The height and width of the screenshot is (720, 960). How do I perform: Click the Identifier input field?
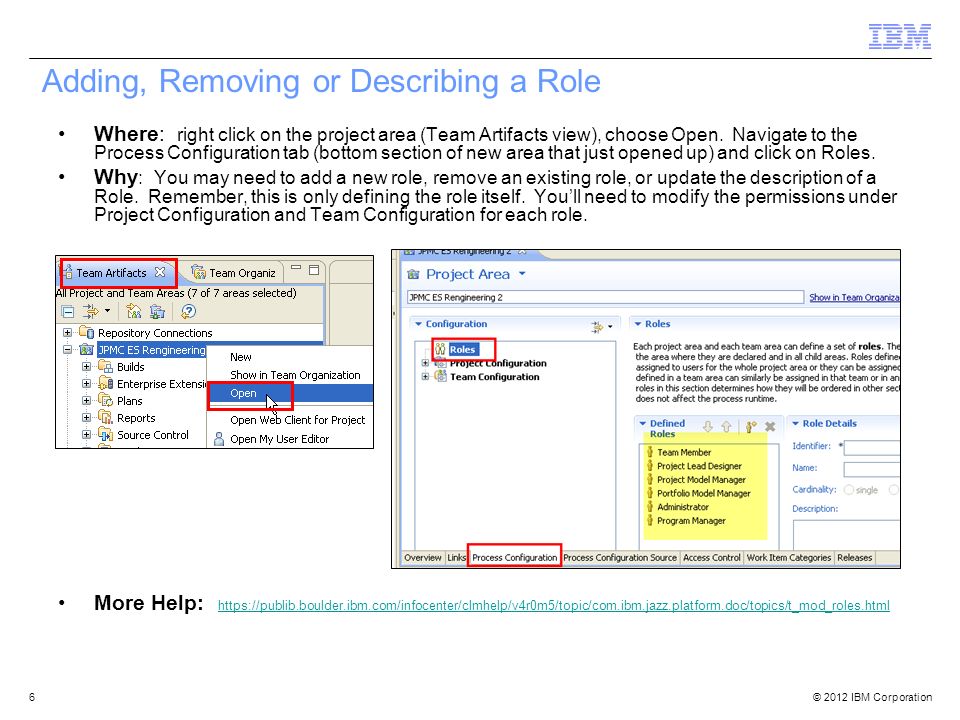pyautogui.click(x=872, y=448)
